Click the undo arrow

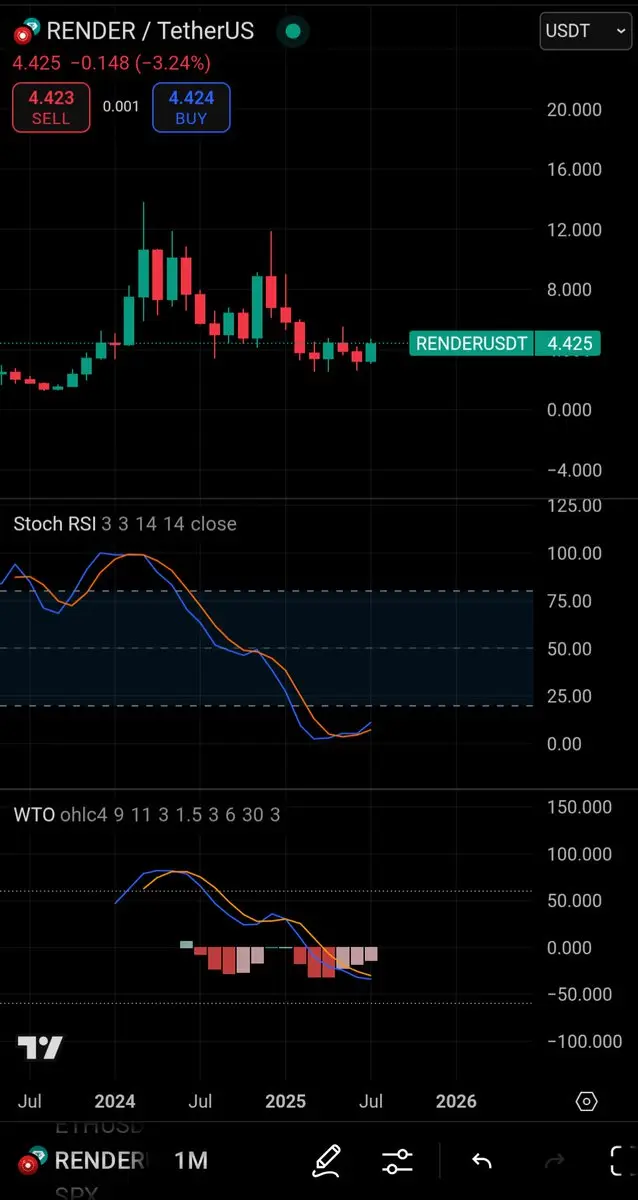(x=482, y=1161)
